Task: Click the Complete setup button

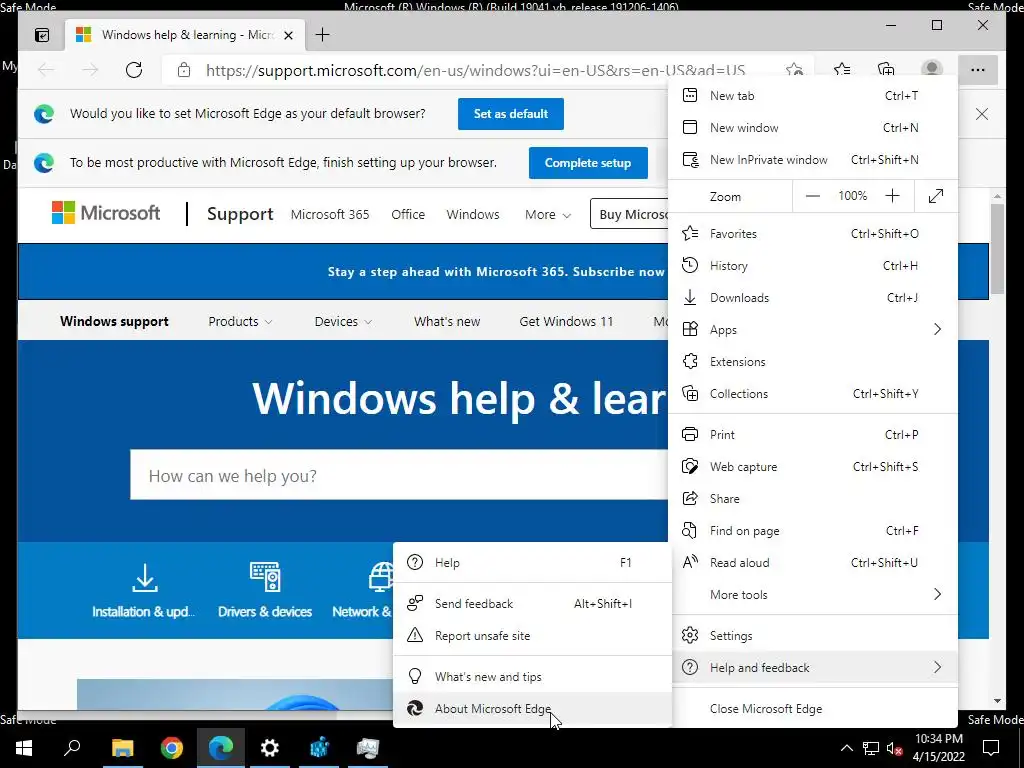Action: point(588,163)
